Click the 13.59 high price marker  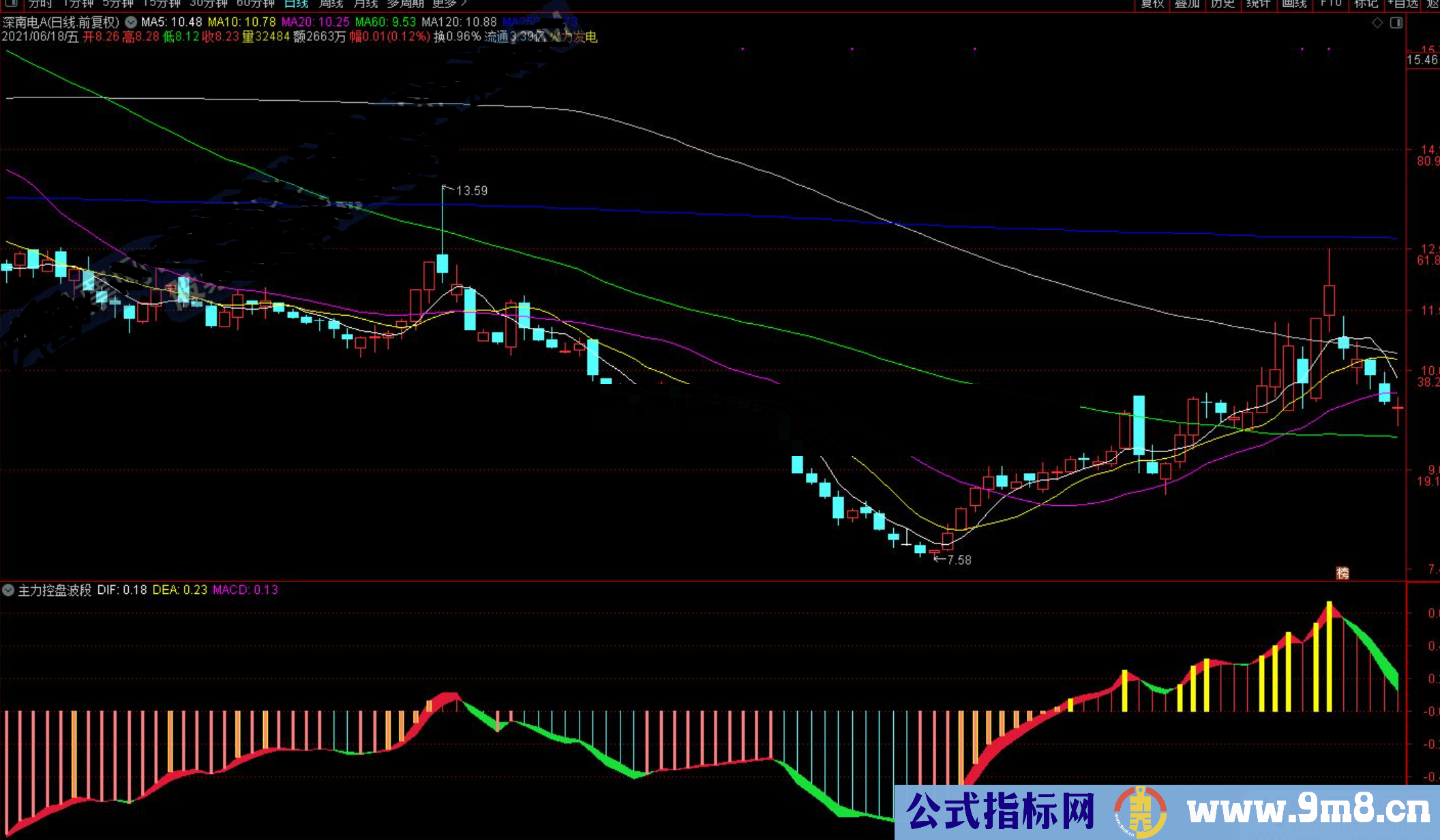471,191
